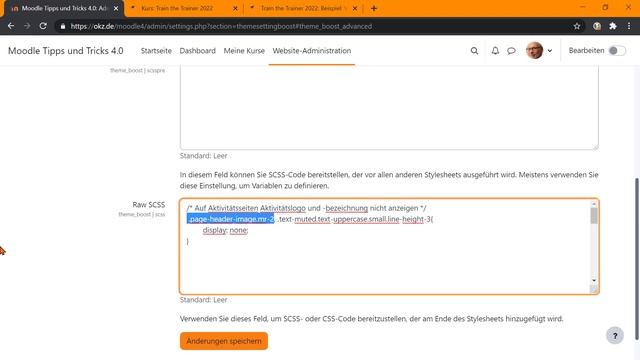Open notifications bell in Moodle header

[x=495, y=51]
